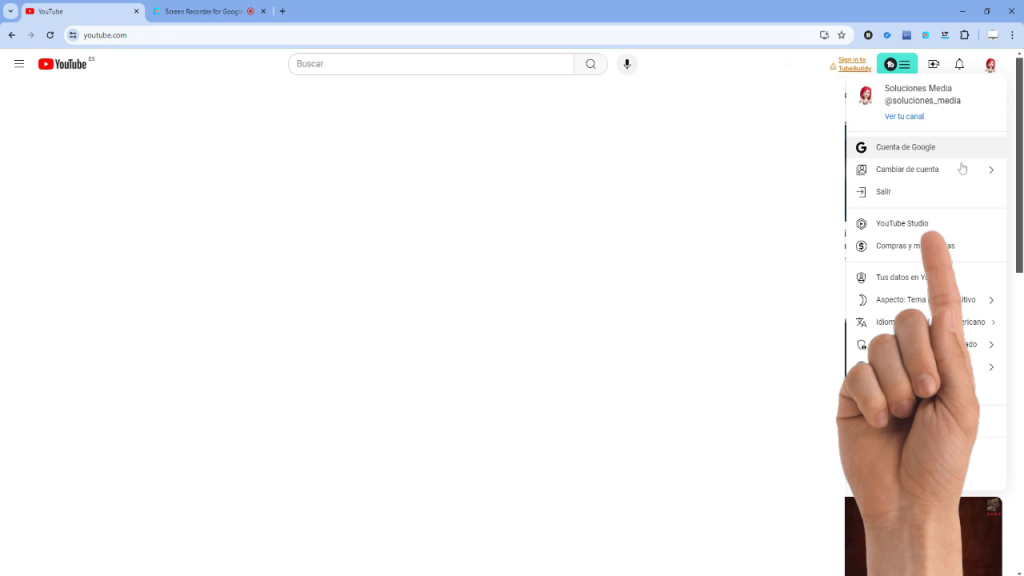Open the notifications bell
Screen dimensions: 1024x576
959,64
